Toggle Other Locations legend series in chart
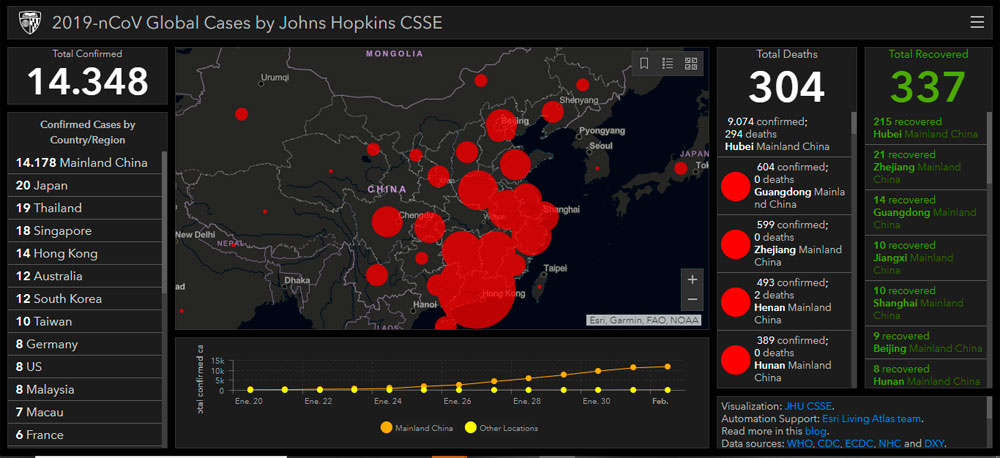This screenshot has width=1000, height=458. [x=501, y=428]
